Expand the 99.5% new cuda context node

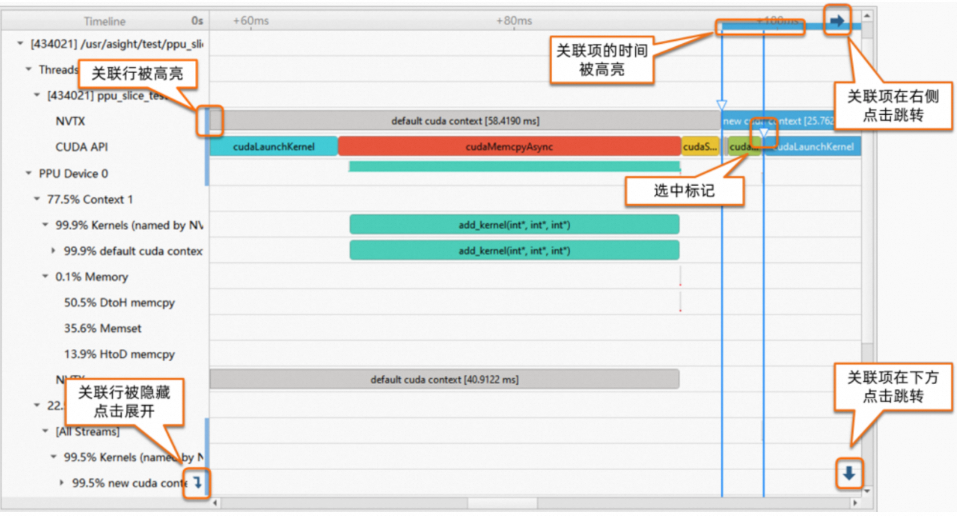click(62, 483)
